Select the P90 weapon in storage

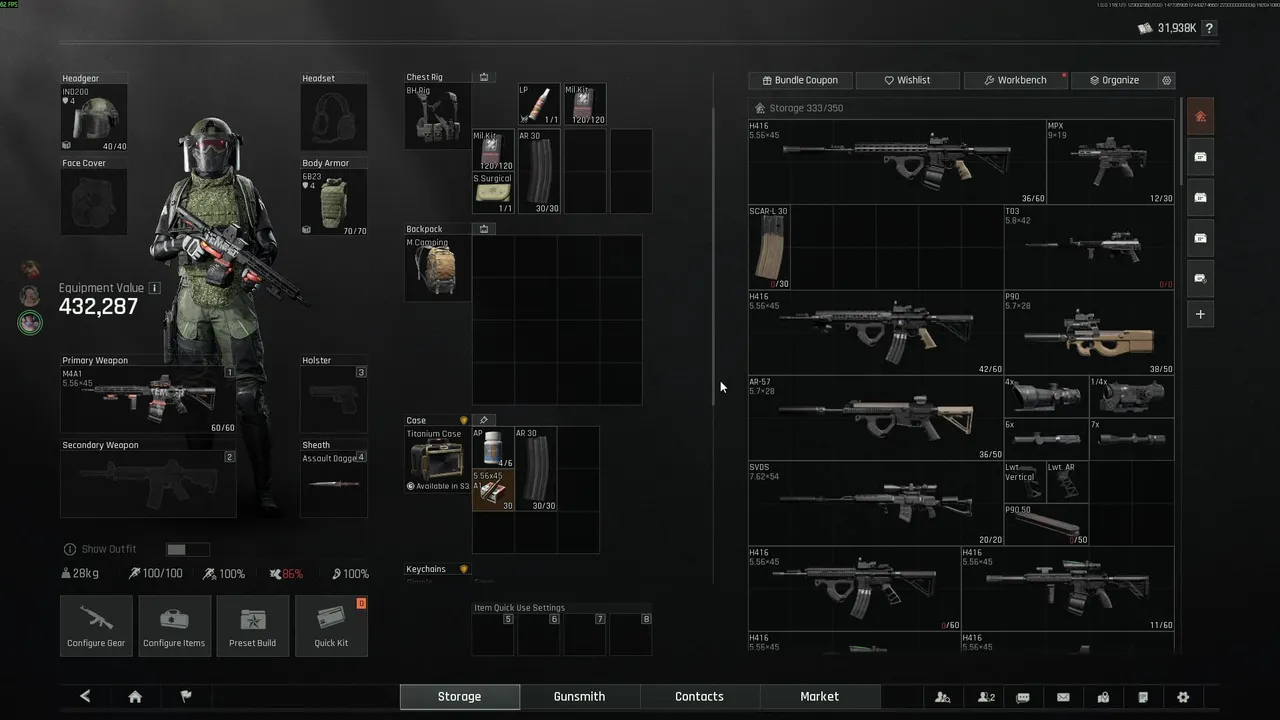[x=1089, y=333]
